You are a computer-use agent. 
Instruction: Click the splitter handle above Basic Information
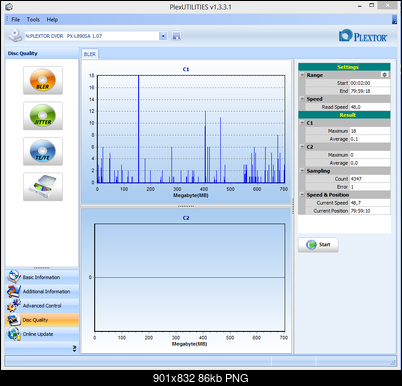(x=42, y=268)
